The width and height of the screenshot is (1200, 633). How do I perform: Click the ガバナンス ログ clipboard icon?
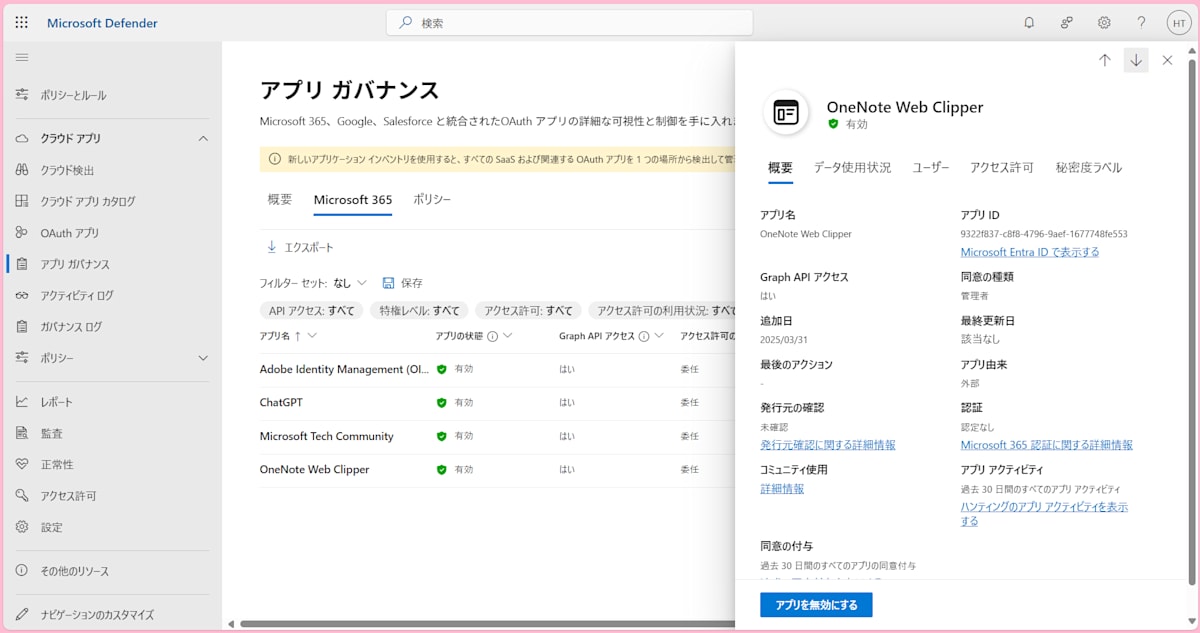point(22,326)
